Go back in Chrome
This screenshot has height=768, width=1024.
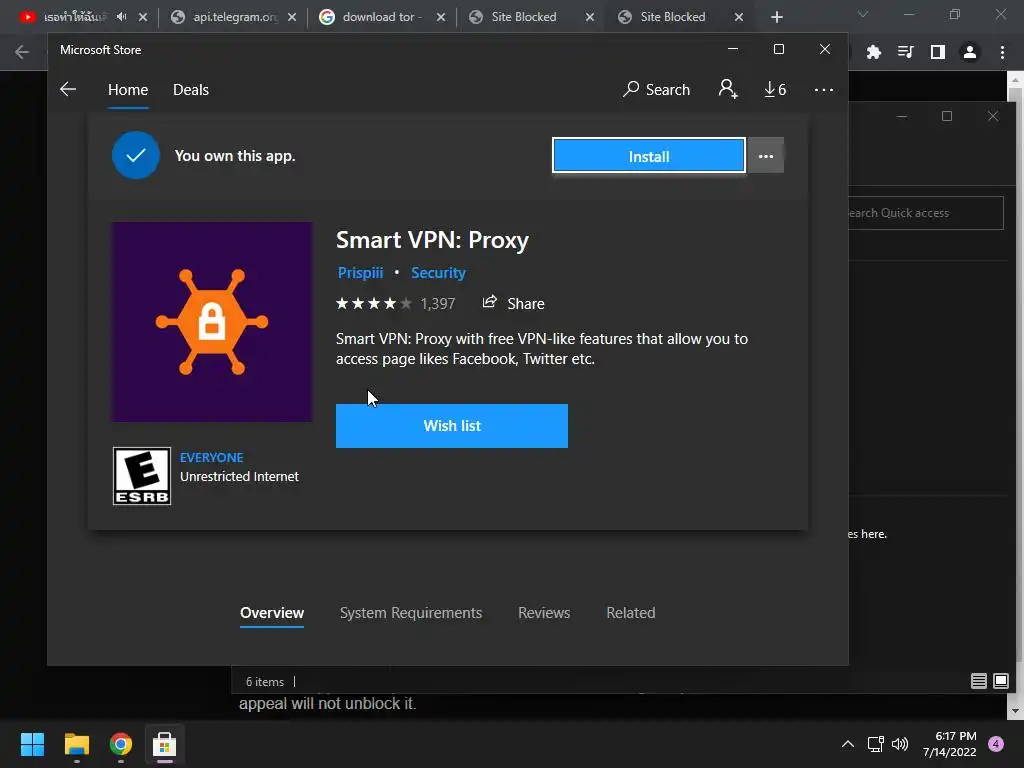point(22,52)
